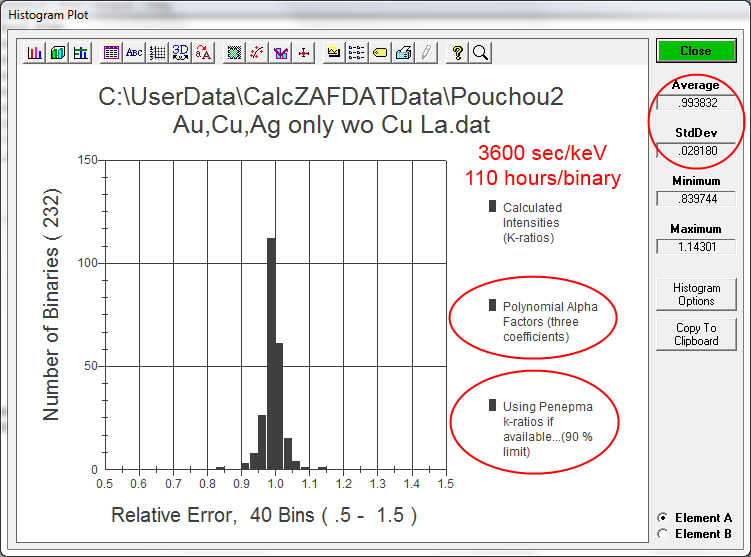The width and height of the screenshot is (751, 557).
Task: Open Histogram Options
Action: [696, 294]
